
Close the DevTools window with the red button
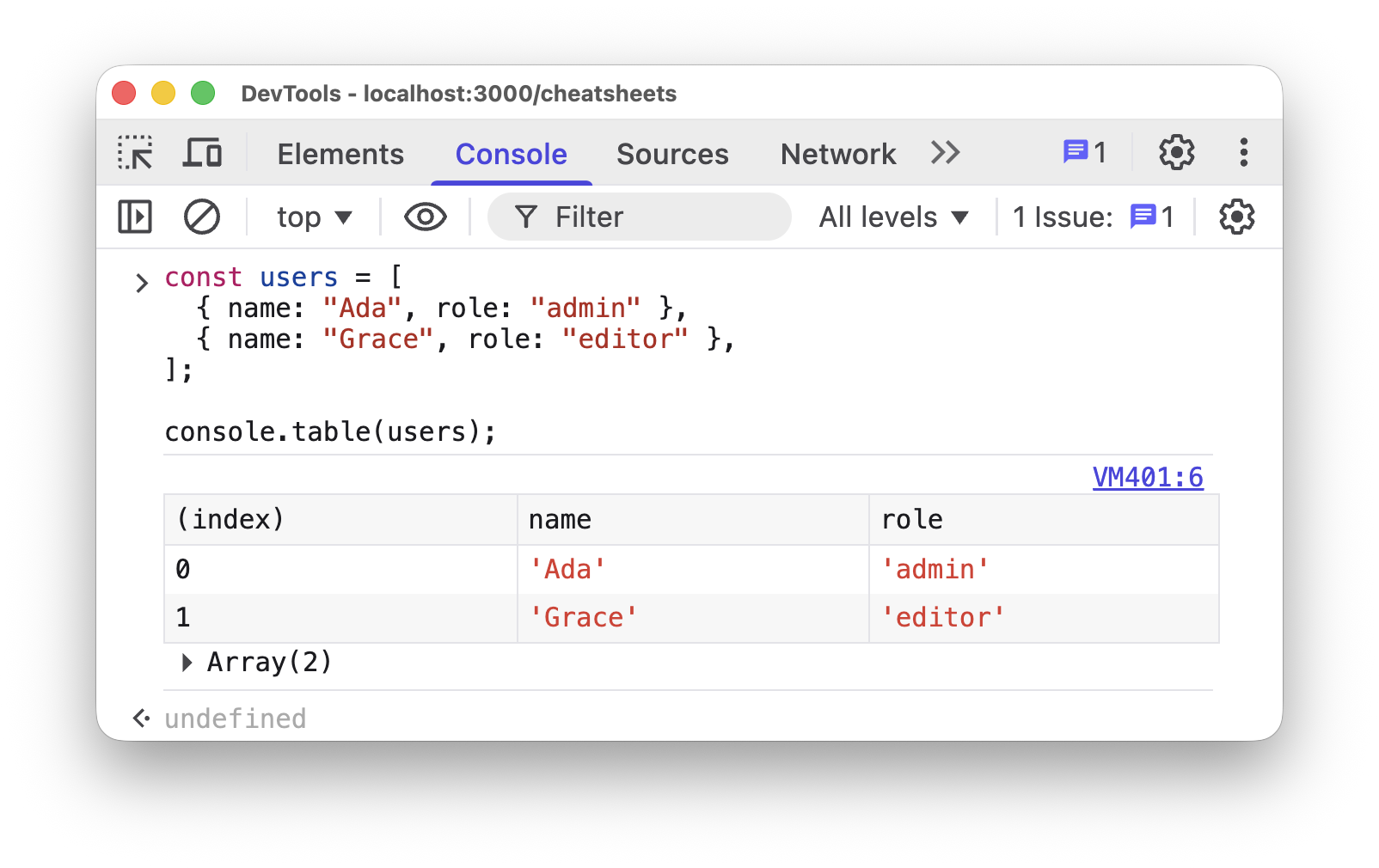coord(124,93)
